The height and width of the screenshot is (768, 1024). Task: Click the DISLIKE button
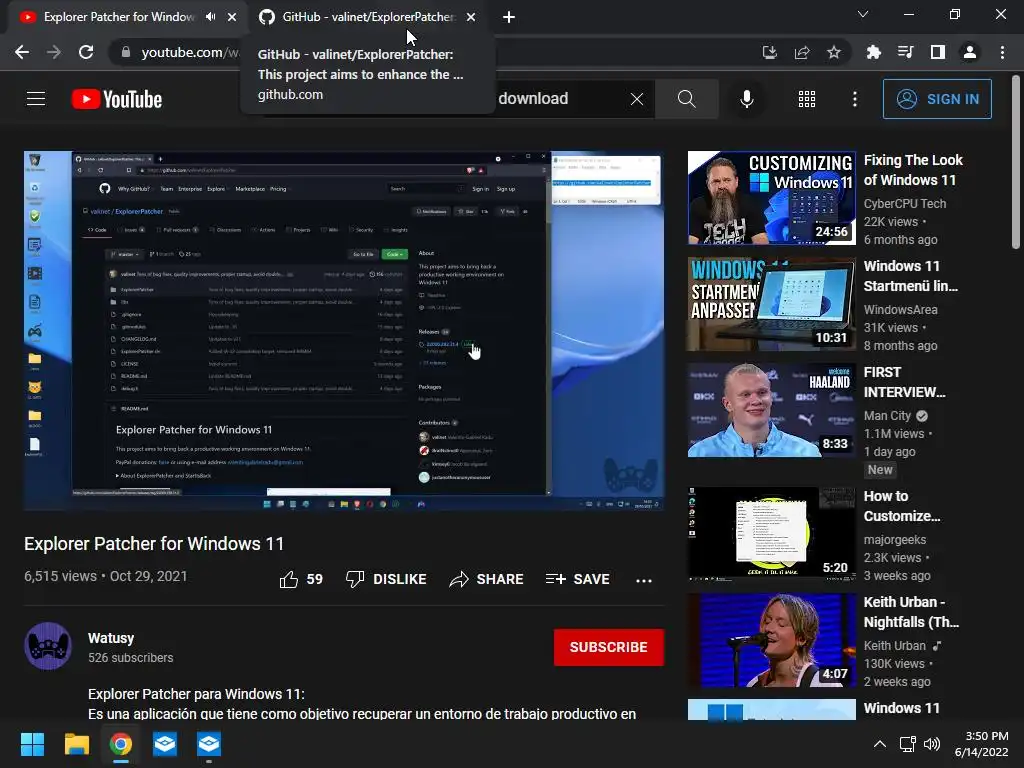point(386,579)
